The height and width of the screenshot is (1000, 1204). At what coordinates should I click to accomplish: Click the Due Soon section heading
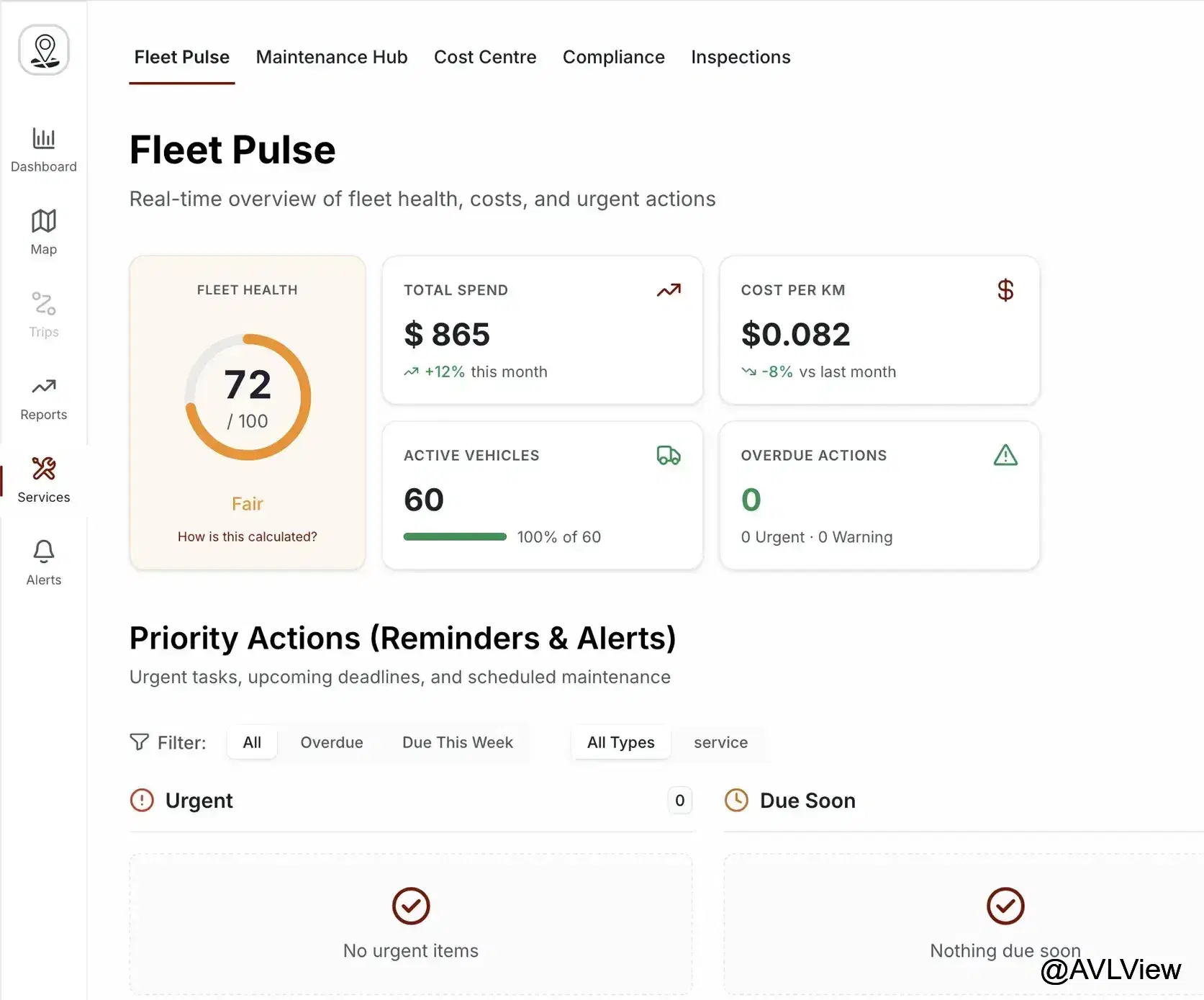point(807,801)
